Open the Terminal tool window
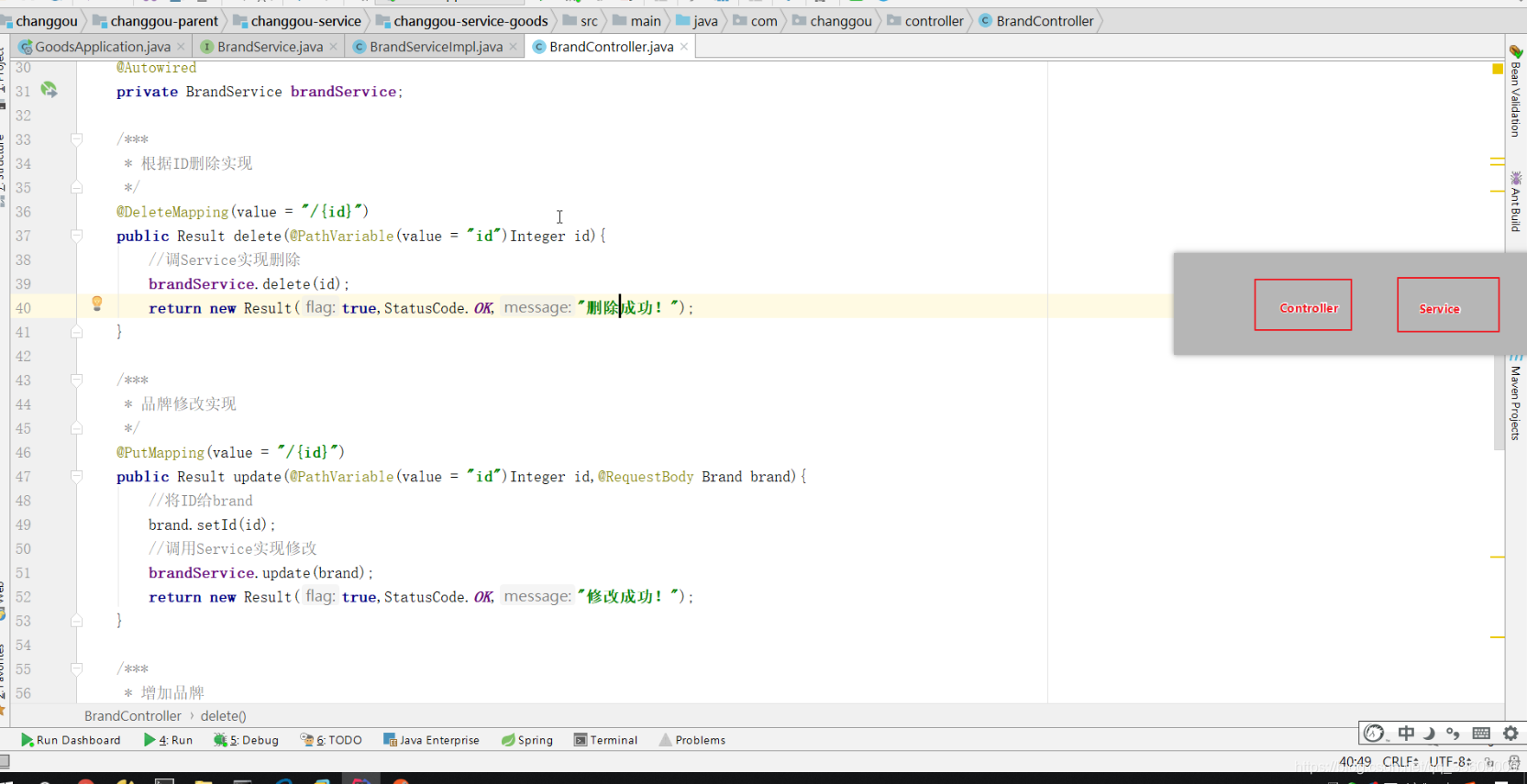This screenshot has width=1527, height=784. click(x=605, y=740)
